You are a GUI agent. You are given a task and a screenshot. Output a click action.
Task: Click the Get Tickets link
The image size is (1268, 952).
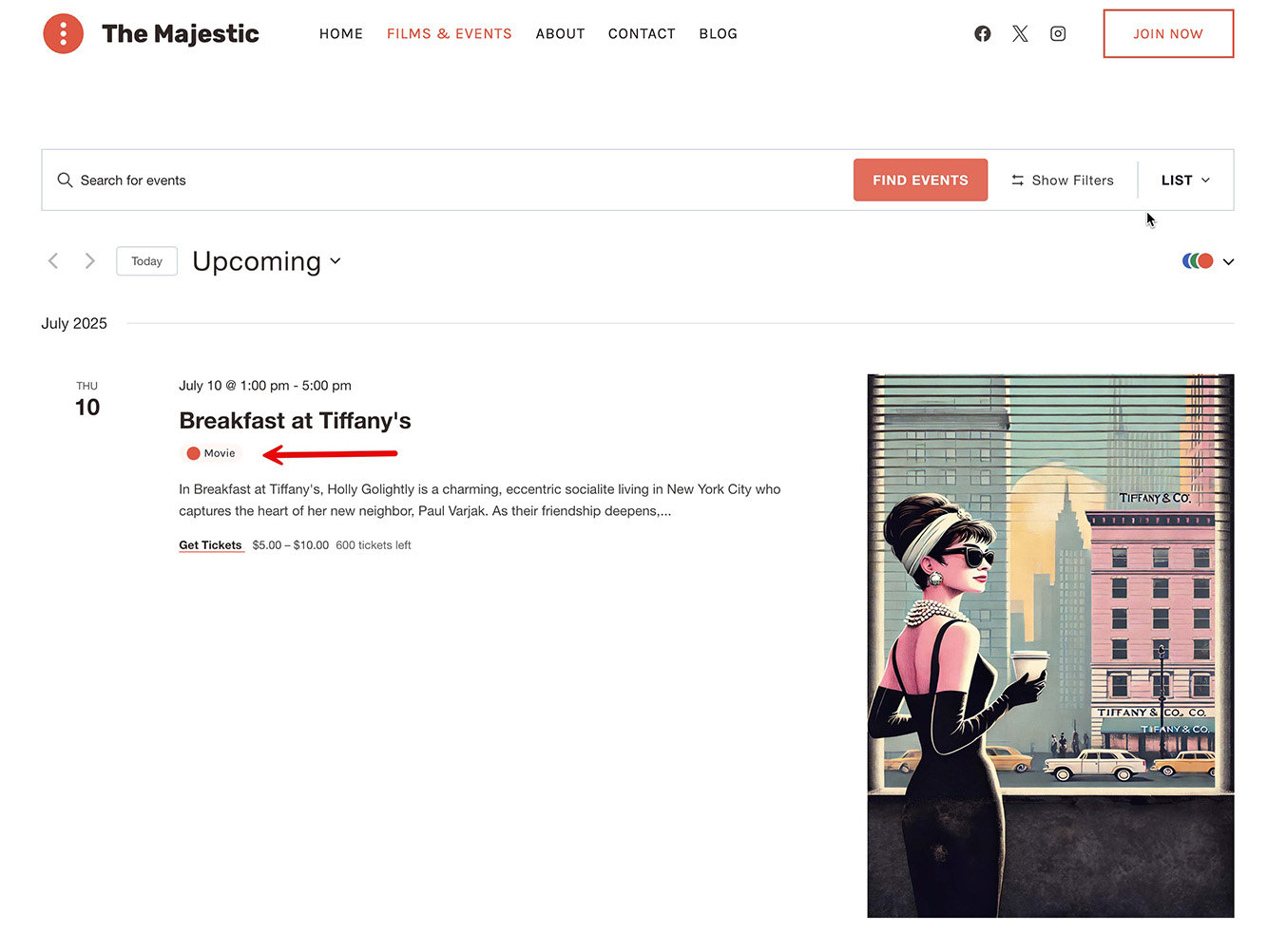210,545
